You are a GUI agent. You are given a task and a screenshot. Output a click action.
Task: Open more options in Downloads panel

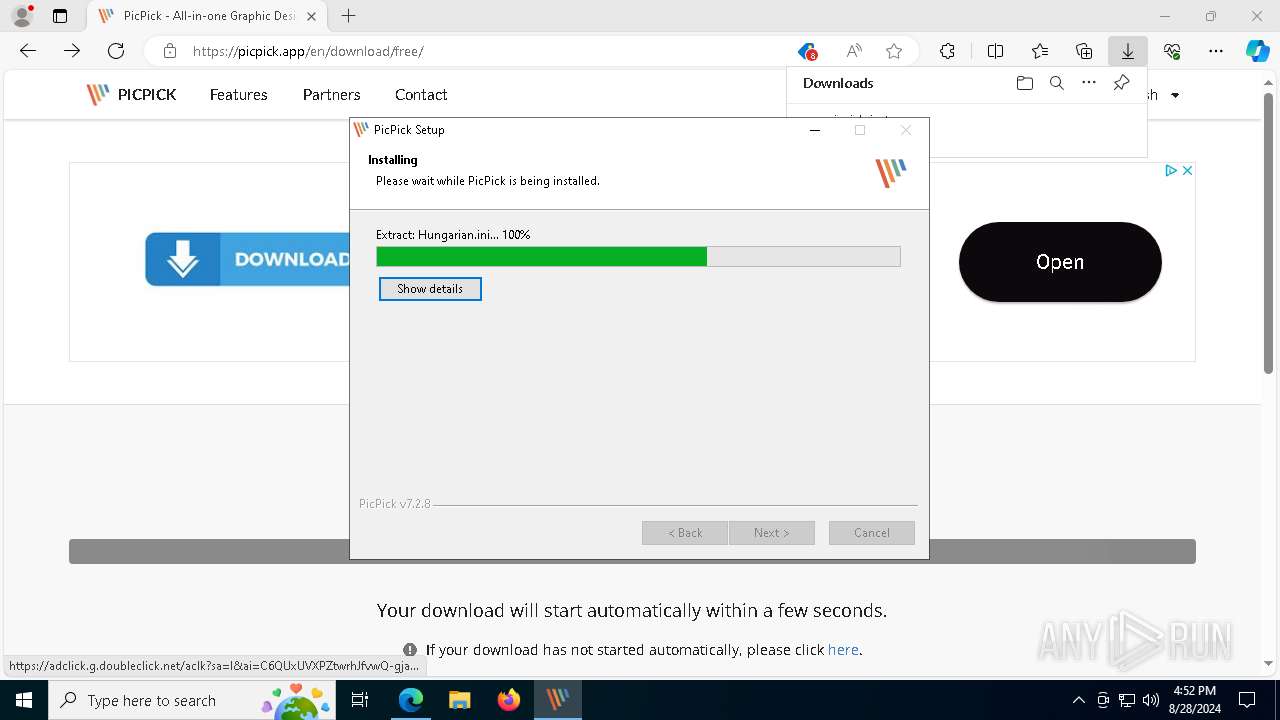[x=1089, y=83]
